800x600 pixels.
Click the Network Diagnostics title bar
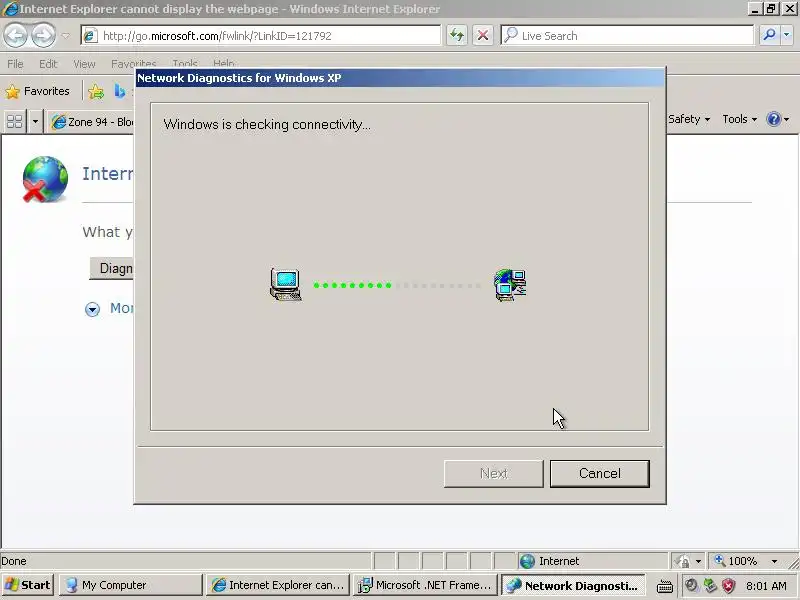[x=400, y=78]
